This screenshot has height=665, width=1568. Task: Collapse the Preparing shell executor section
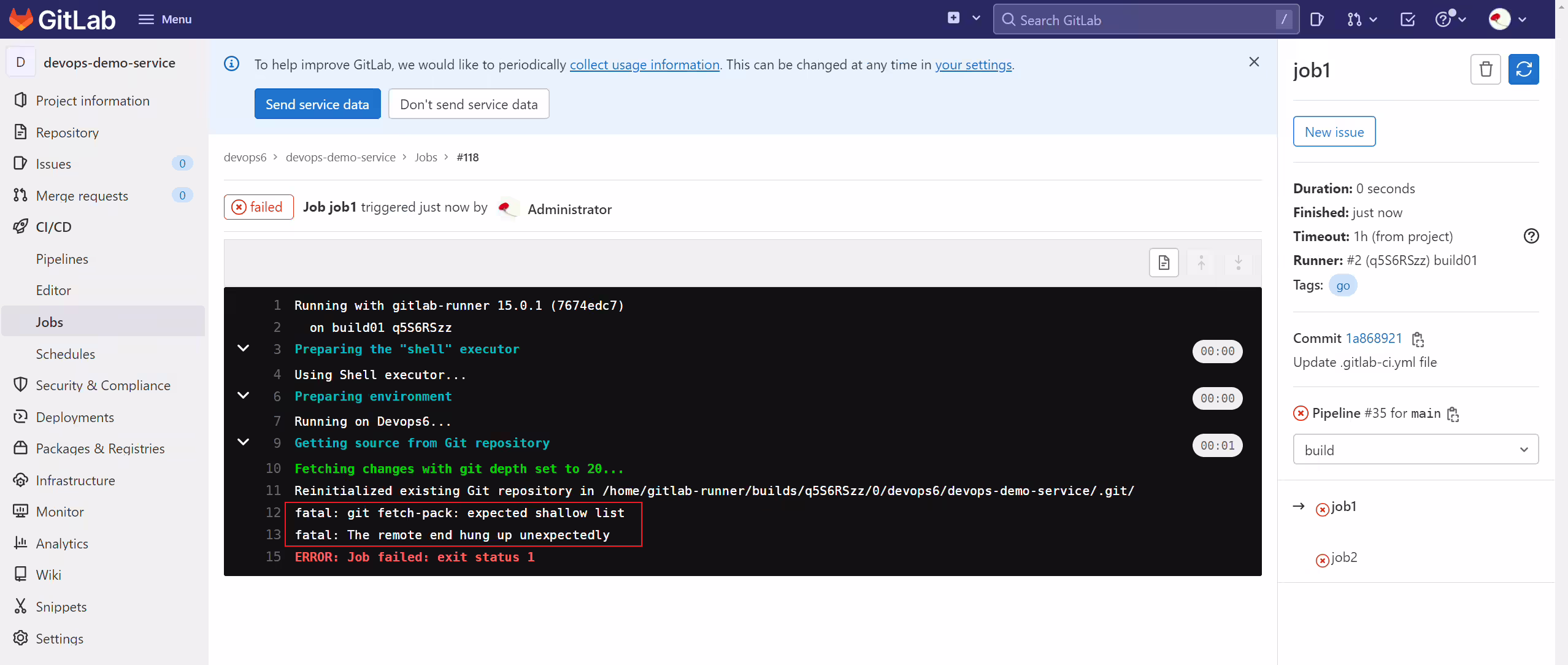point(244,348)
